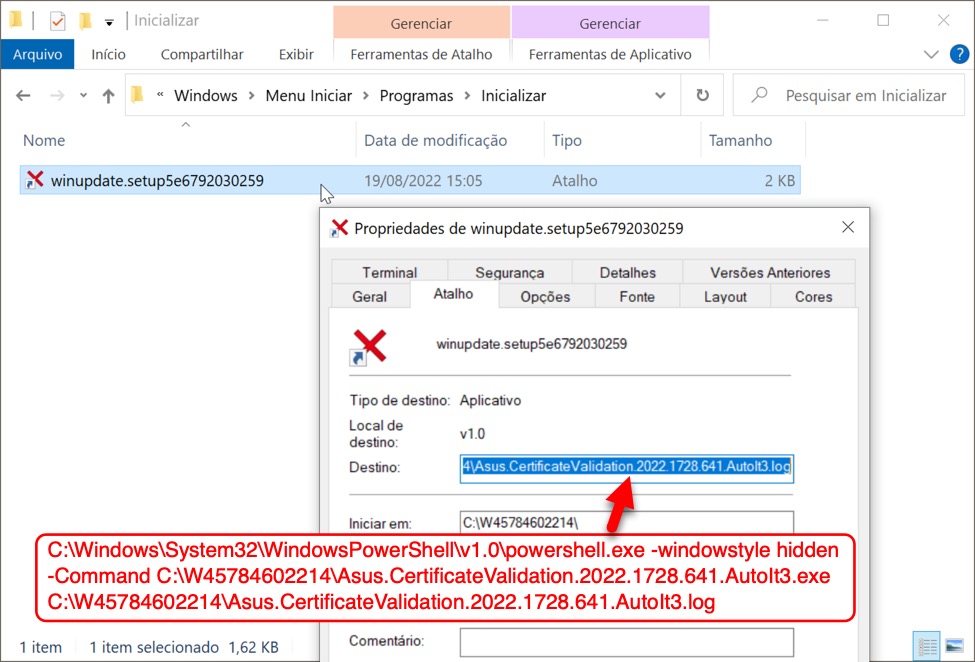Screen dimensions: 975x662
Task: Open Customize Quick Access Toolbar dropdown
Action: 109,21
